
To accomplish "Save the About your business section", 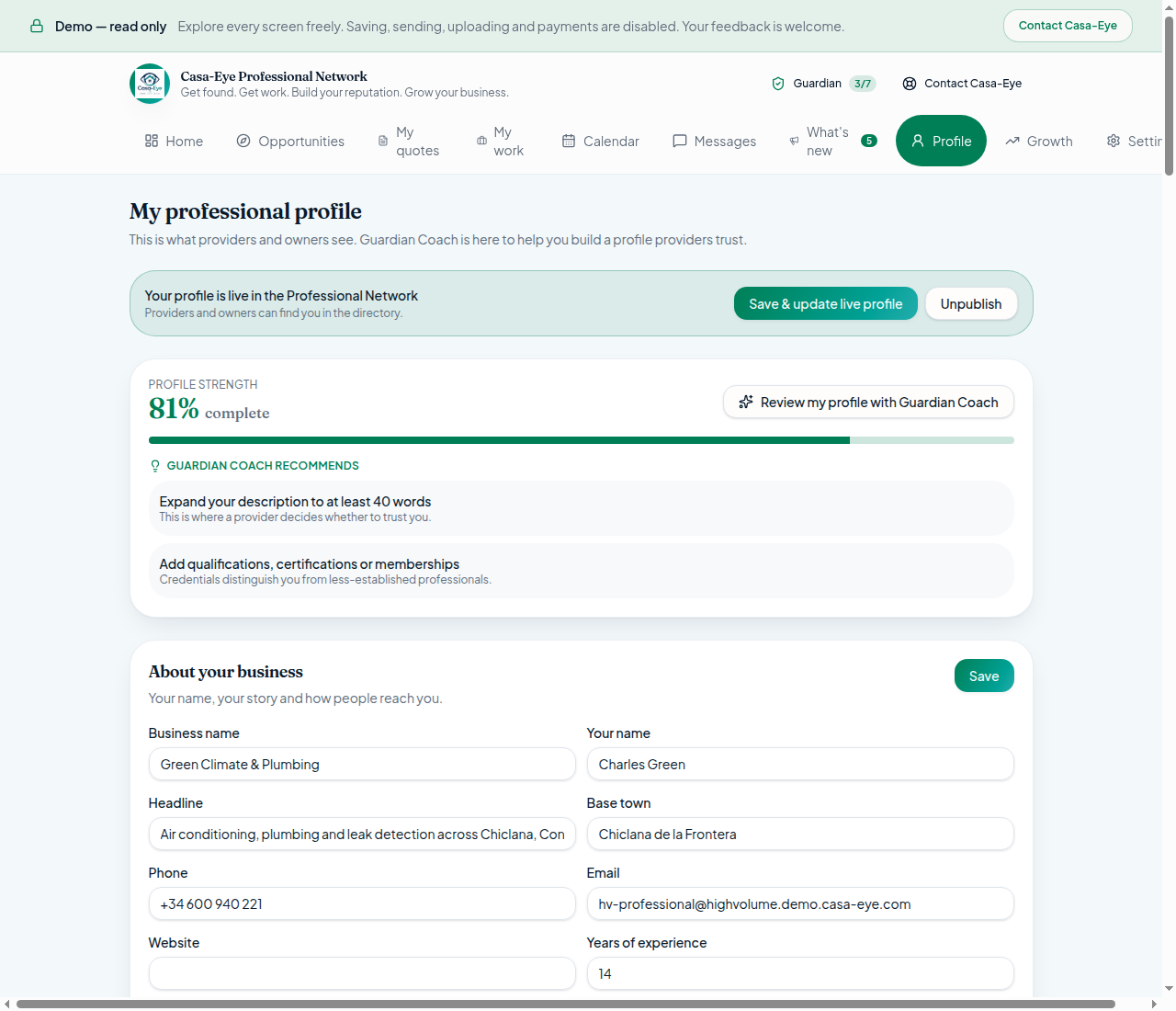I will point(984,676).
